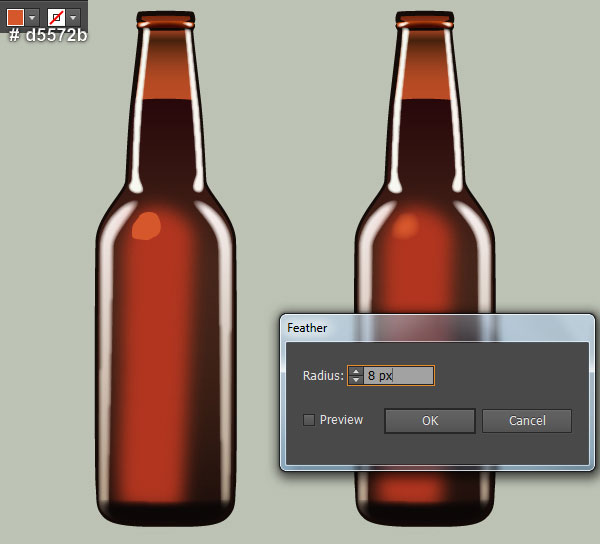
Task: Click the Feather dialog title bar
Action: (x=437, y=328)
